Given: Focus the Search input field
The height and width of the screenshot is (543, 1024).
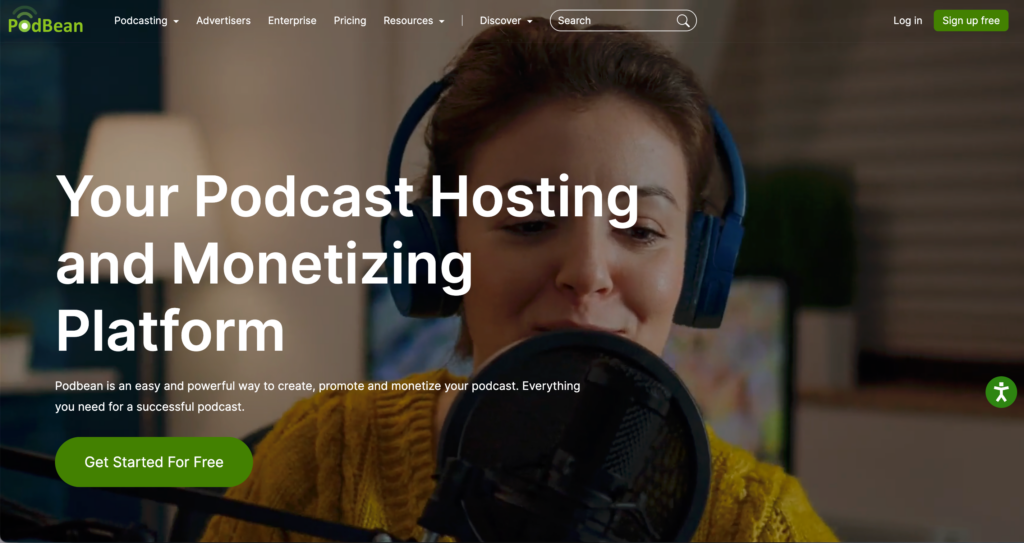Looking at the screenshot, I should tap(623, 21).
